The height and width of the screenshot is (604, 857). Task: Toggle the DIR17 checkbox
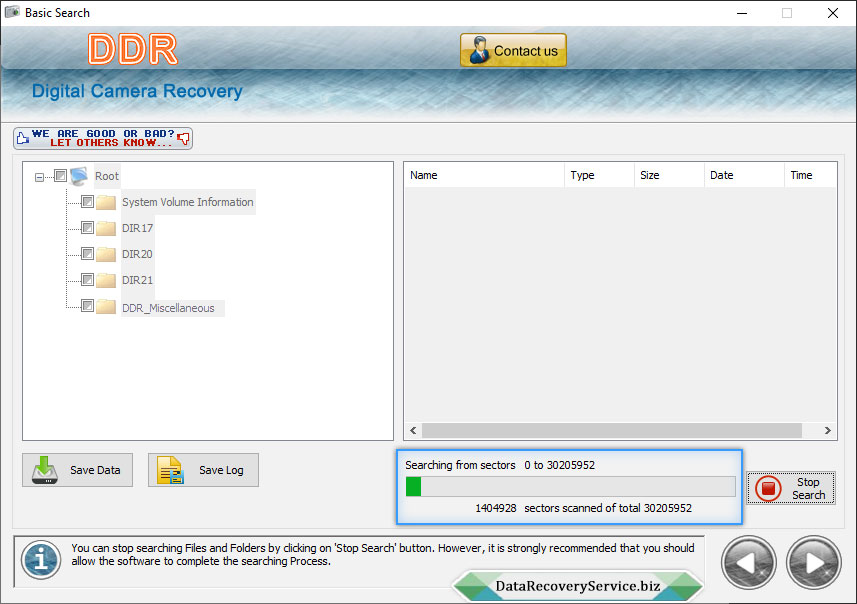tap(87, 227)
